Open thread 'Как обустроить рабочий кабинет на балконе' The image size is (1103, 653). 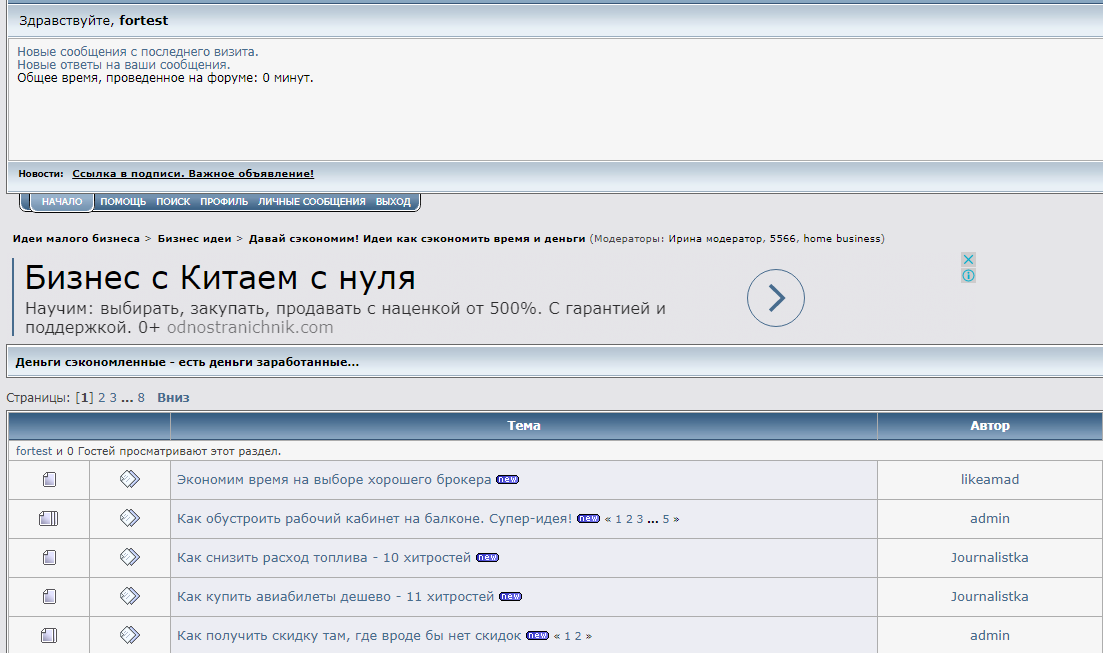pyautogui.click(x=374, y=519)
